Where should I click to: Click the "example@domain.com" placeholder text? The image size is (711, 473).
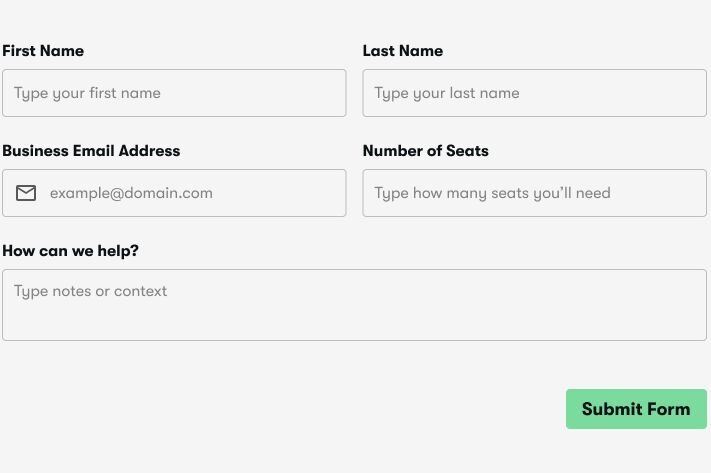coord(131,193)
